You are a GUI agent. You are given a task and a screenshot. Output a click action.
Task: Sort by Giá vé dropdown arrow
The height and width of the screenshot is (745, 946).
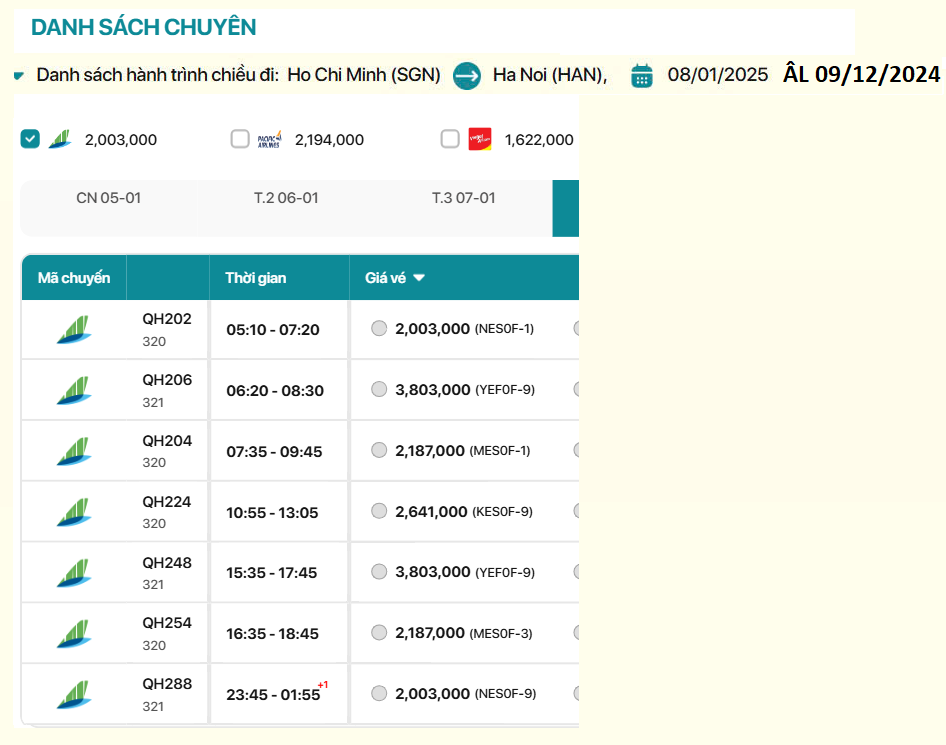pos(419,278)
